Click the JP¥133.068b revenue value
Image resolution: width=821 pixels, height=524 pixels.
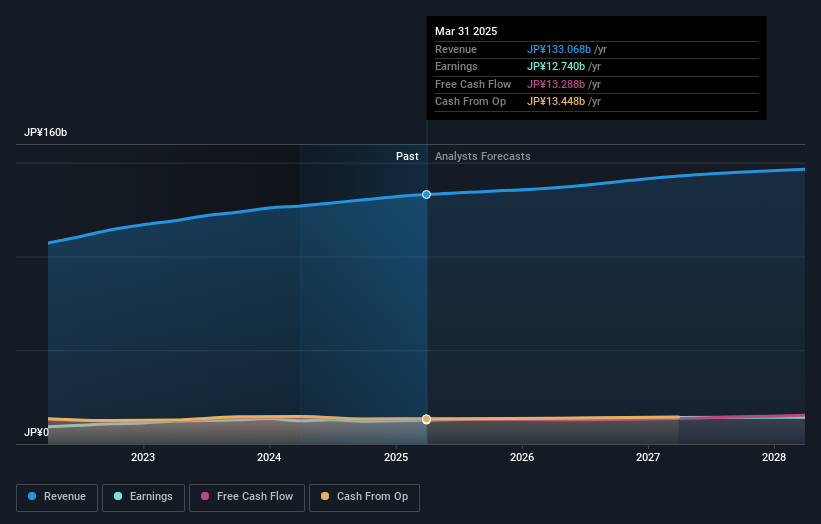tap(559, 49)
